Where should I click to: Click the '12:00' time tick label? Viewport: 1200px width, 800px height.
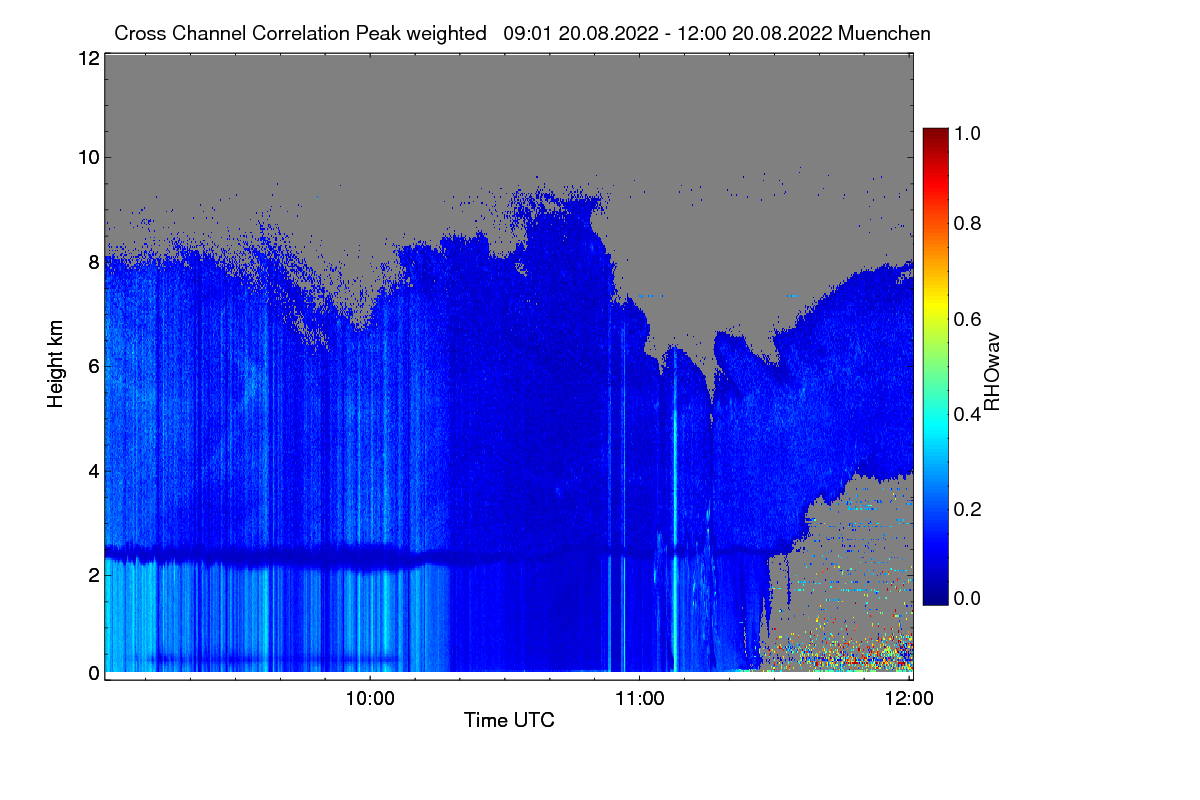pyautogui.click(x=910, y=699)
